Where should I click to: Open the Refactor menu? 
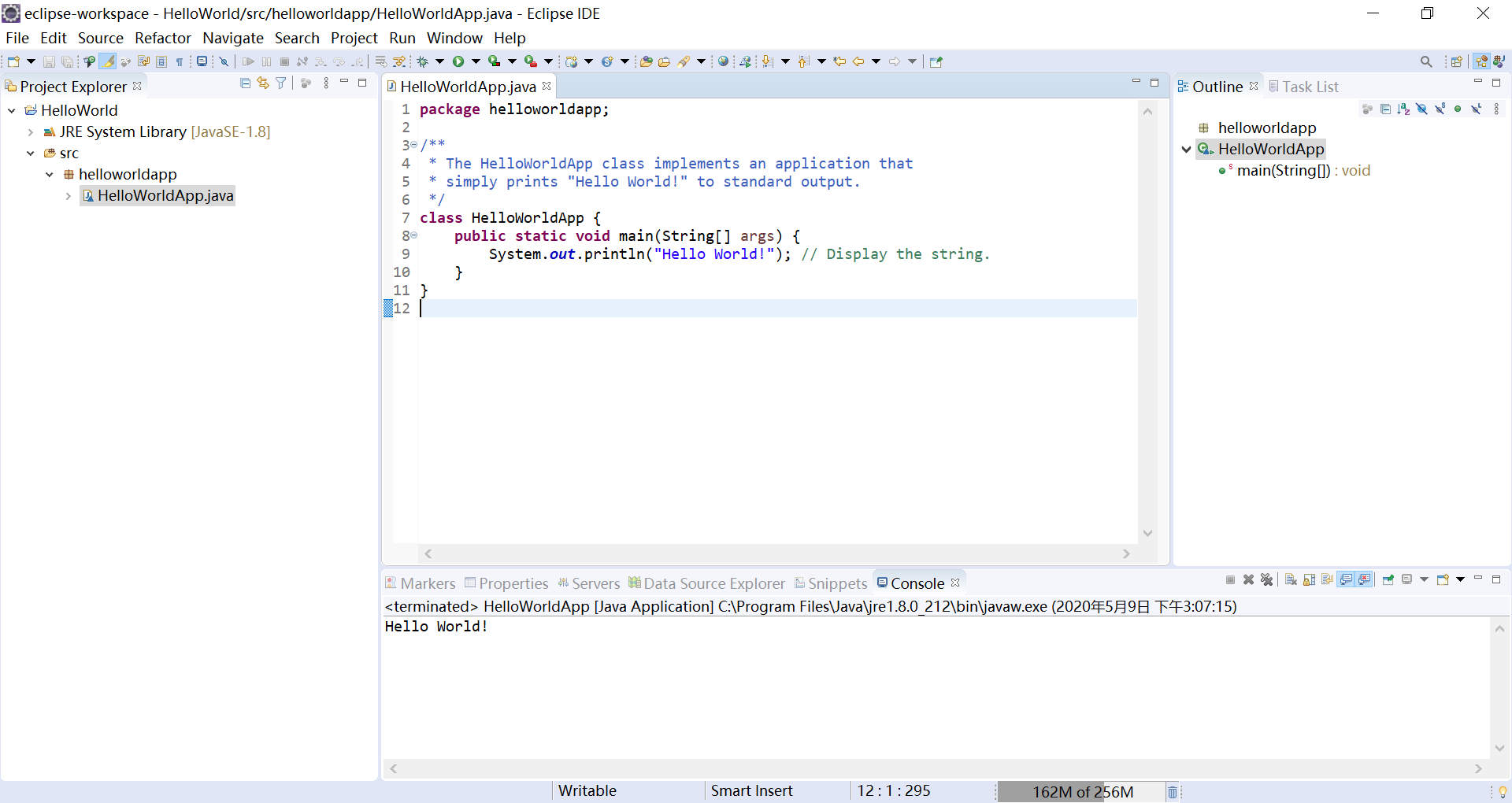[162, 38]
